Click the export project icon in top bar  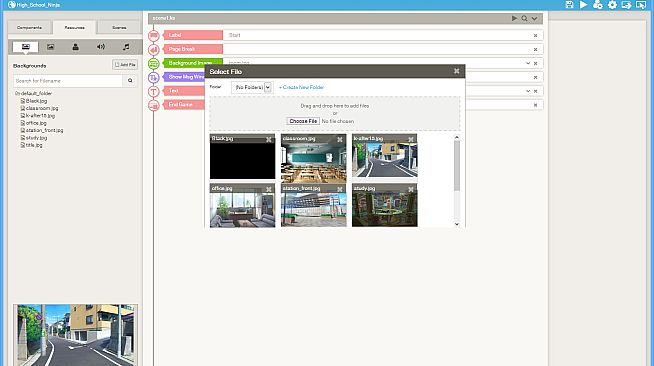pos(626,5)
